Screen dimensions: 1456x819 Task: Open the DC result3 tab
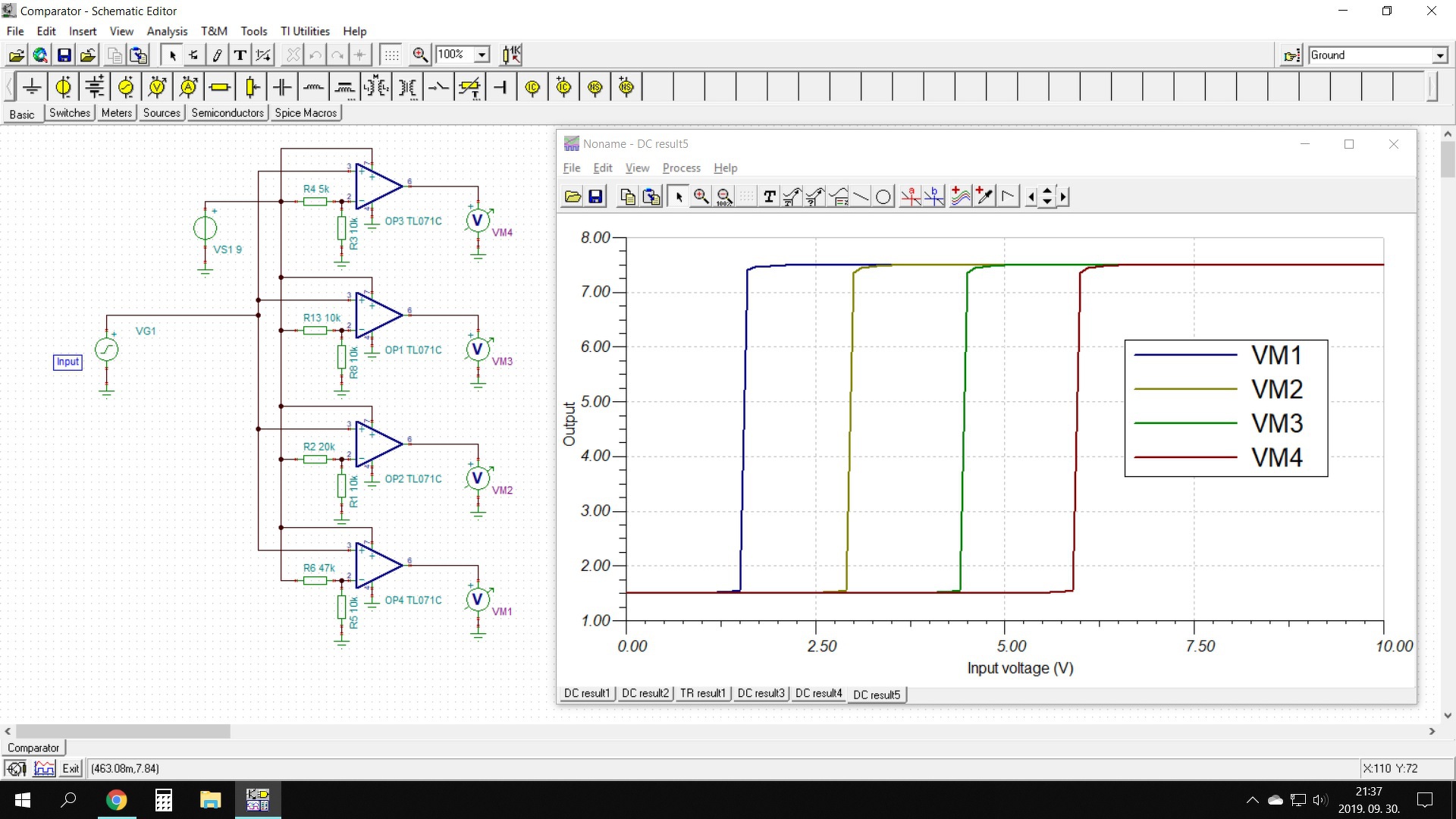761,693
